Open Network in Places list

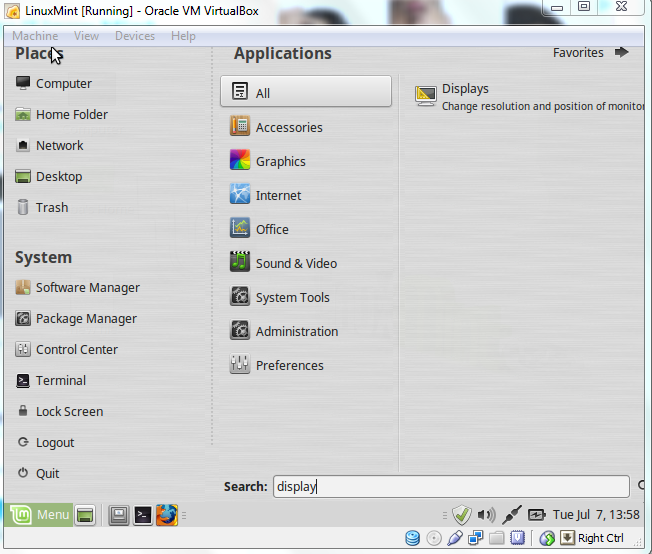point(49,146)
